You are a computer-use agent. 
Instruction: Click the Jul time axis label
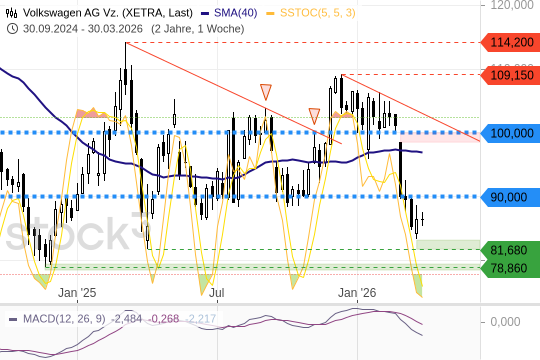(x=217, y=293)
